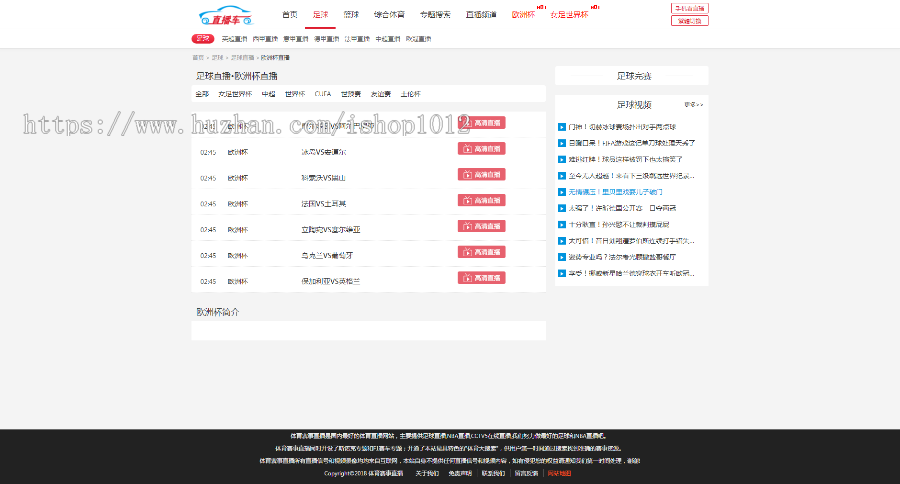The width and height of the screenshot is (900, 484).
Task: Click 高清直播 for 立陶宛VS塞尔维亚
Action: tap(482, 226)
